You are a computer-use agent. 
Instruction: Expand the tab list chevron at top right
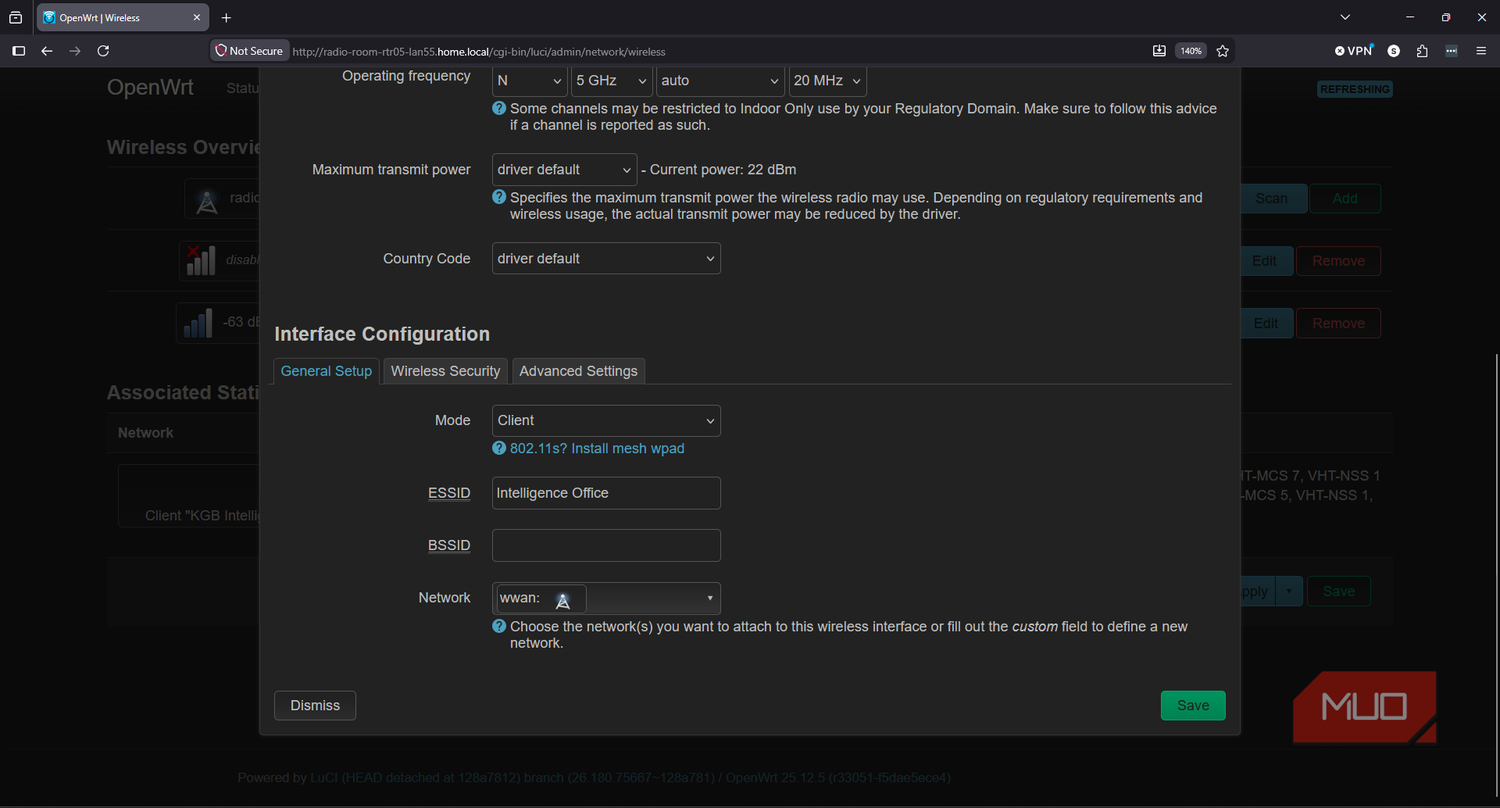(1345, 18)
